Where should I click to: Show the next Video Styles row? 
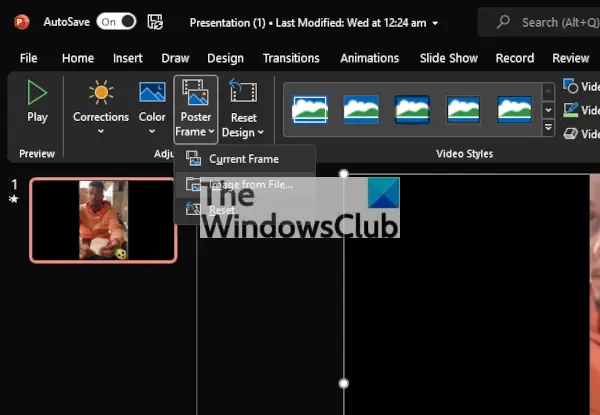(548, 110)
